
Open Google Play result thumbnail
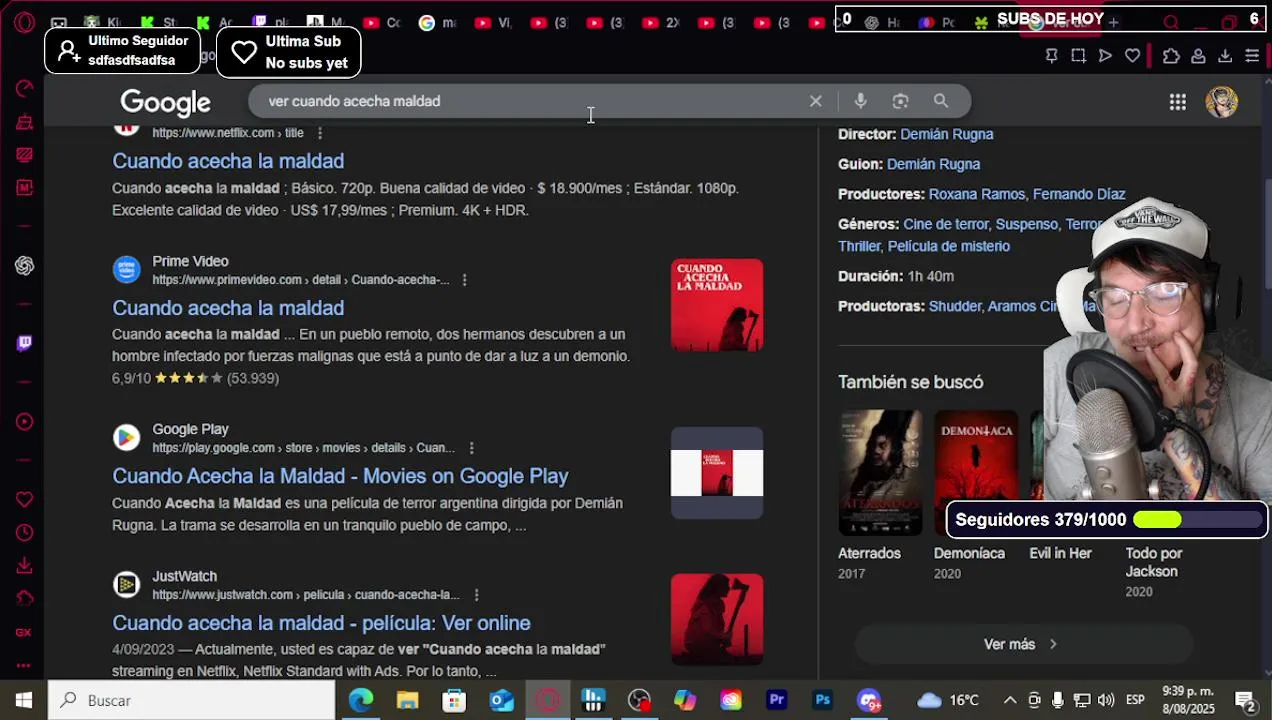coord(717,473)
